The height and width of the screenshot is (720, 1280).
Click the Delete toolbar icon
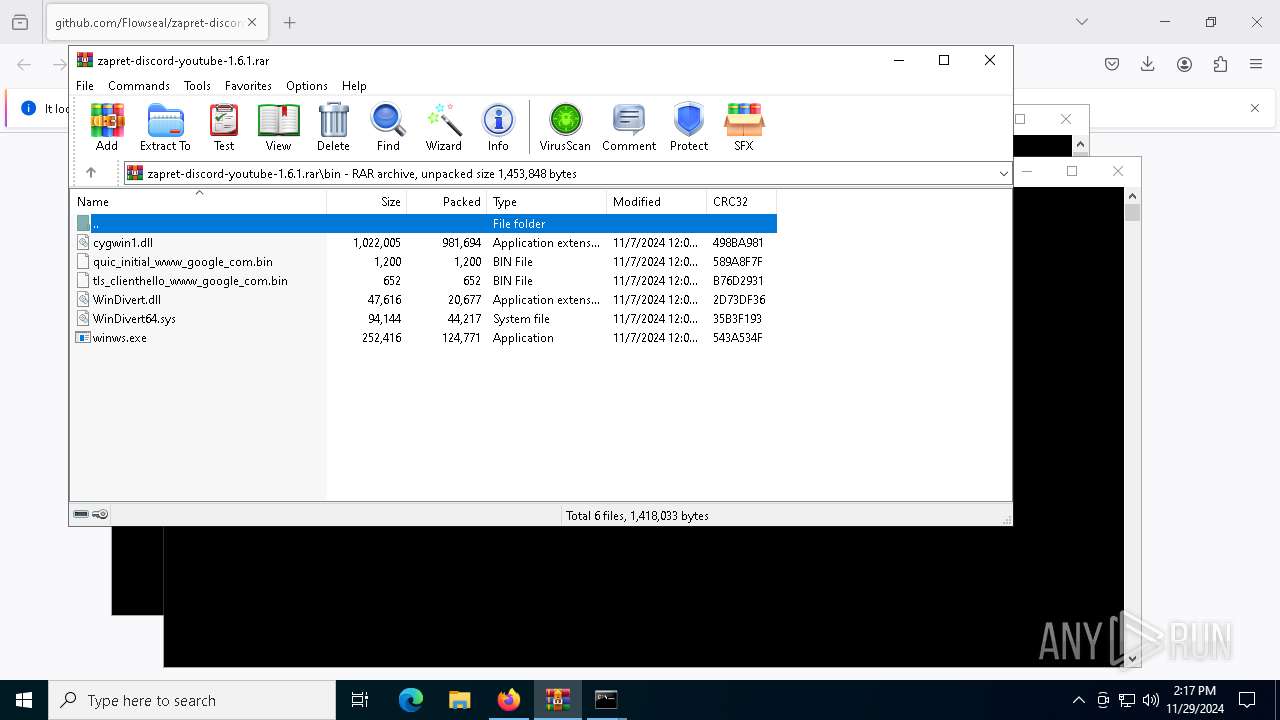(x=333, y=127)
